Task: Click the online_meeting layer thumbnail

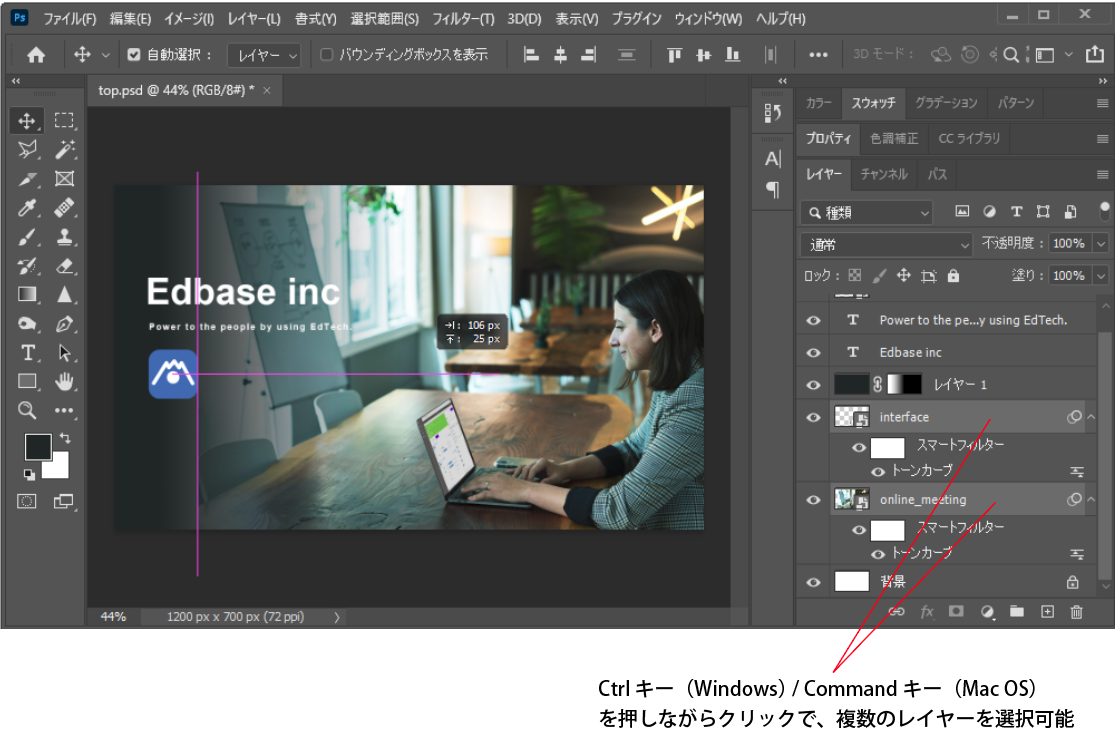Action: [850, 500]
